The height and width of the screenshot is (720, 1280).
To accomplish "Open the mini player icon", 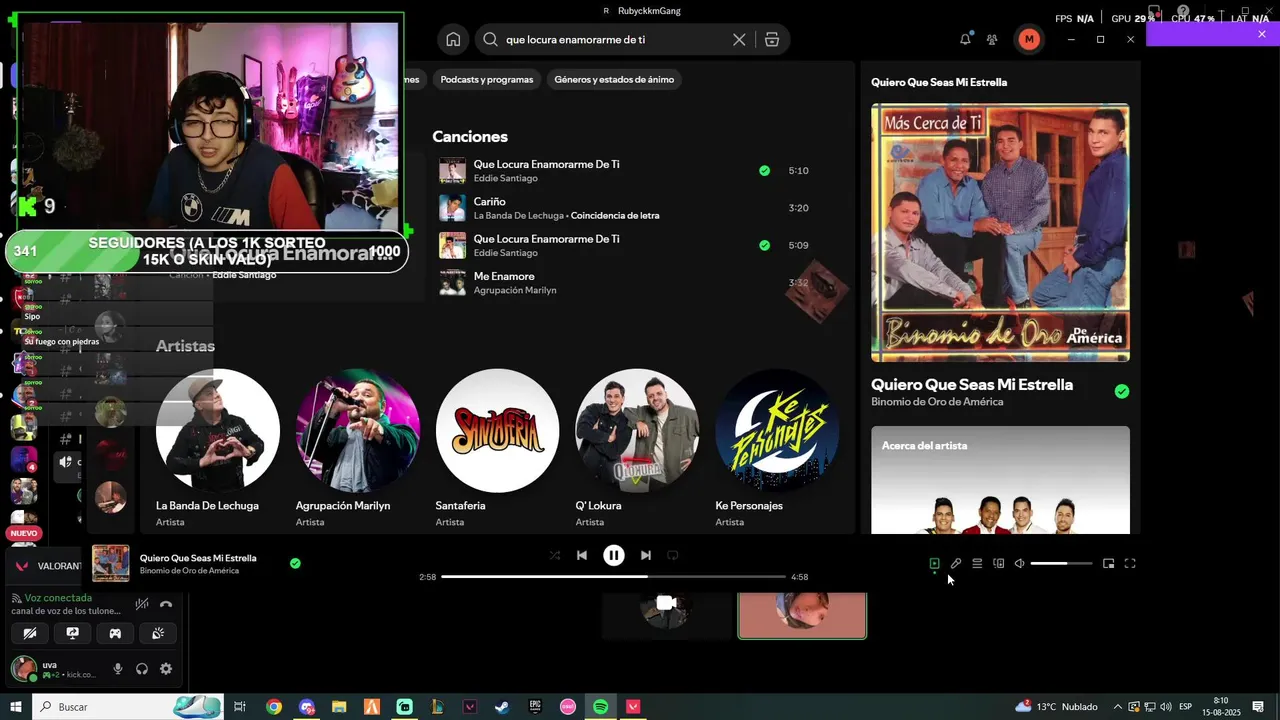I will tap(1108, 563).
